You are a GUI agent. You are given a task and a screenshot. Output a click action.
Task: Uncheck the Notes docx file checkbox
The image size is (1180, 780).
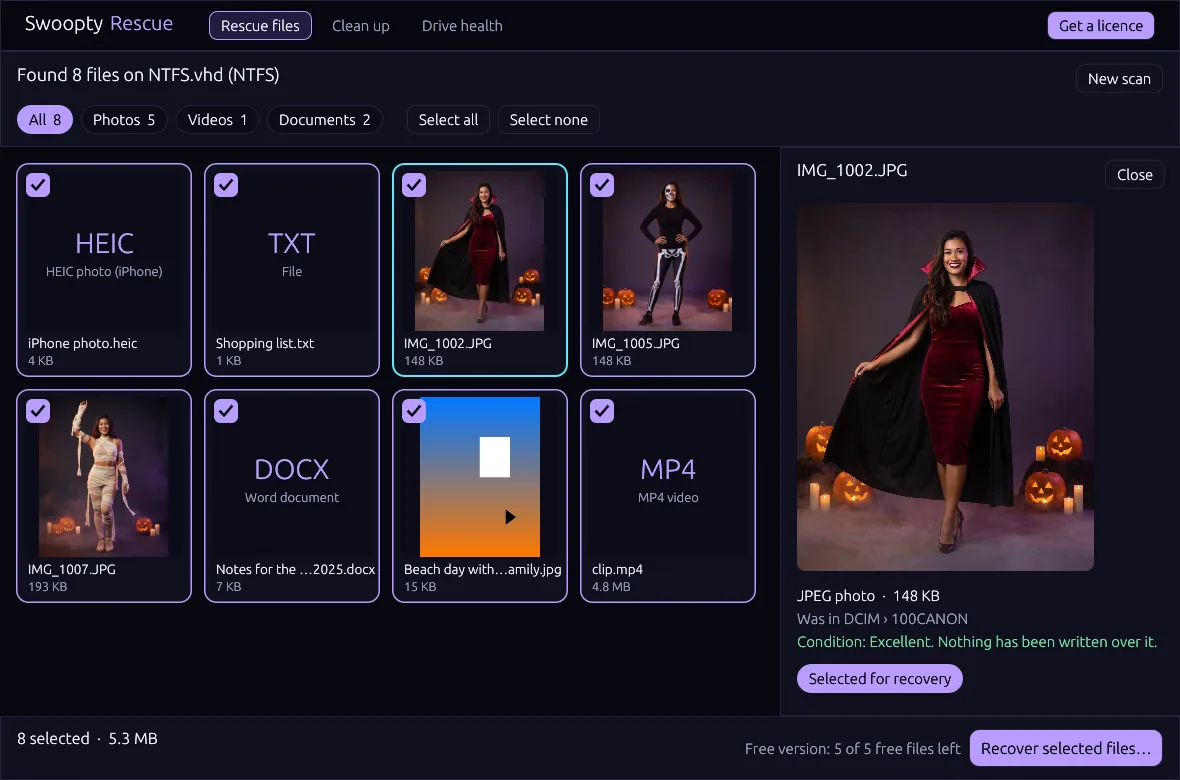coord(227,411)
